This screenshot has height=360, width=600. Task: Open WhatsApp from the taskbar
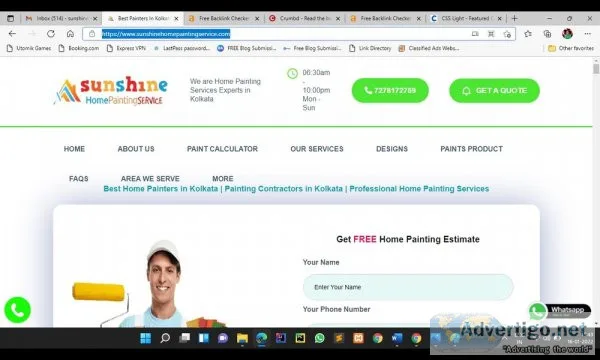[x=320, y=338]
